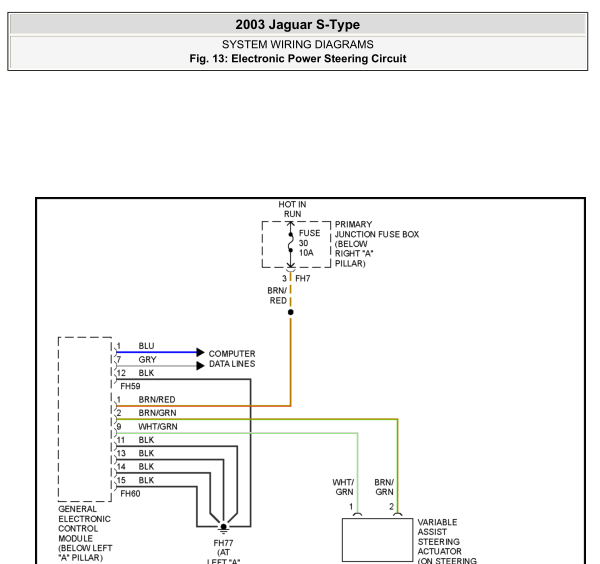Image resolution: width=600 pixels, height=564 pixels.
Task: Click the 'FH7' connector label
Action: tap(302, 279)
